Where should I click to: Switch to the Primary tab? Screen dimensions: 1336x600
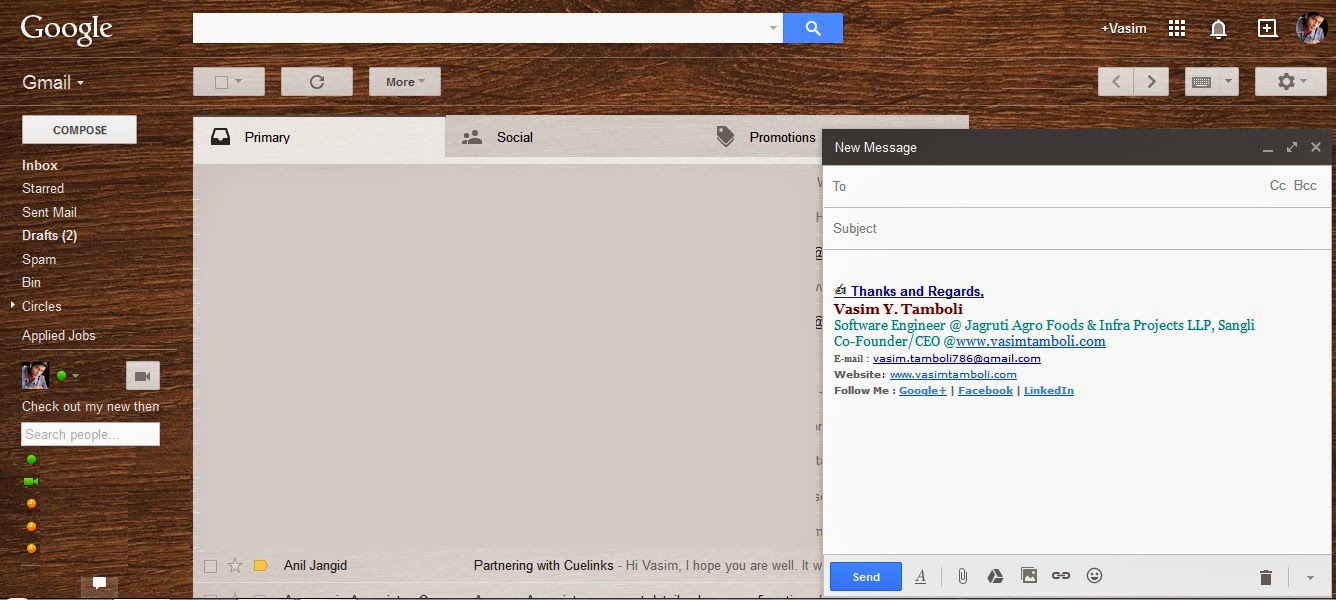point(319,137)
